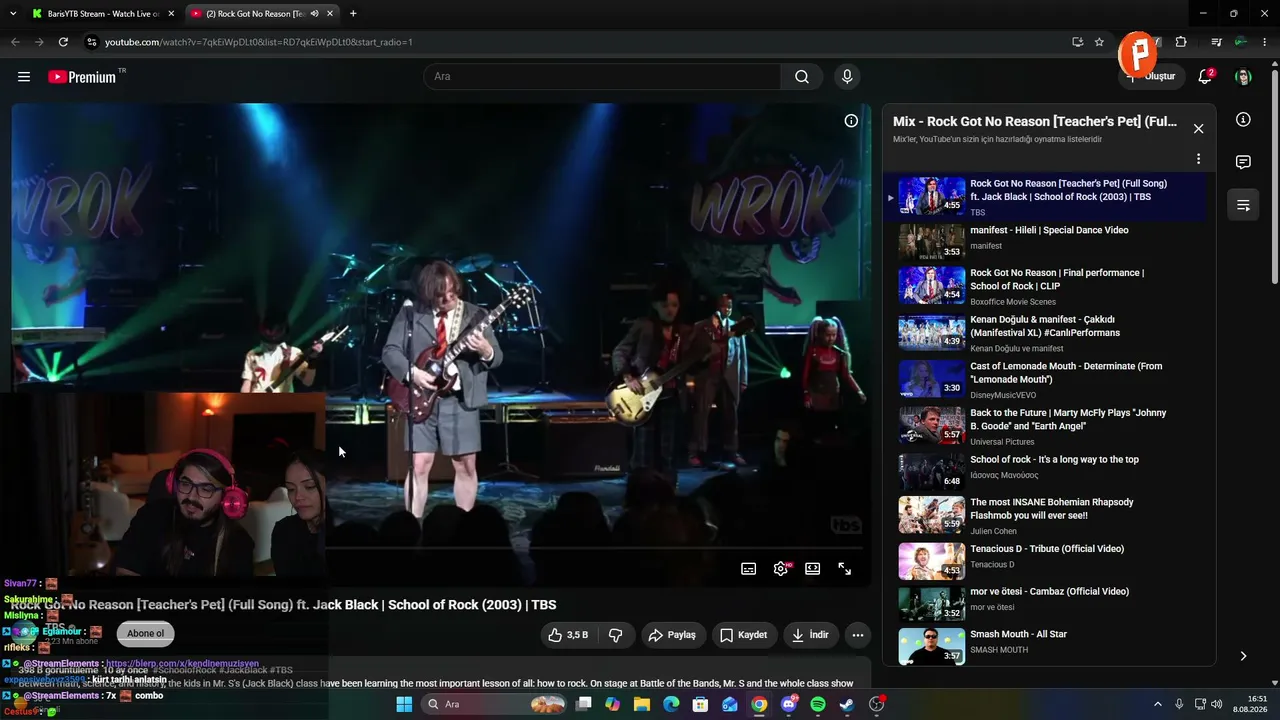The width and height of the screenshot is (1280, 720).
Task: Open the info icon on right rail
Action: click(x=1243, y=120)
